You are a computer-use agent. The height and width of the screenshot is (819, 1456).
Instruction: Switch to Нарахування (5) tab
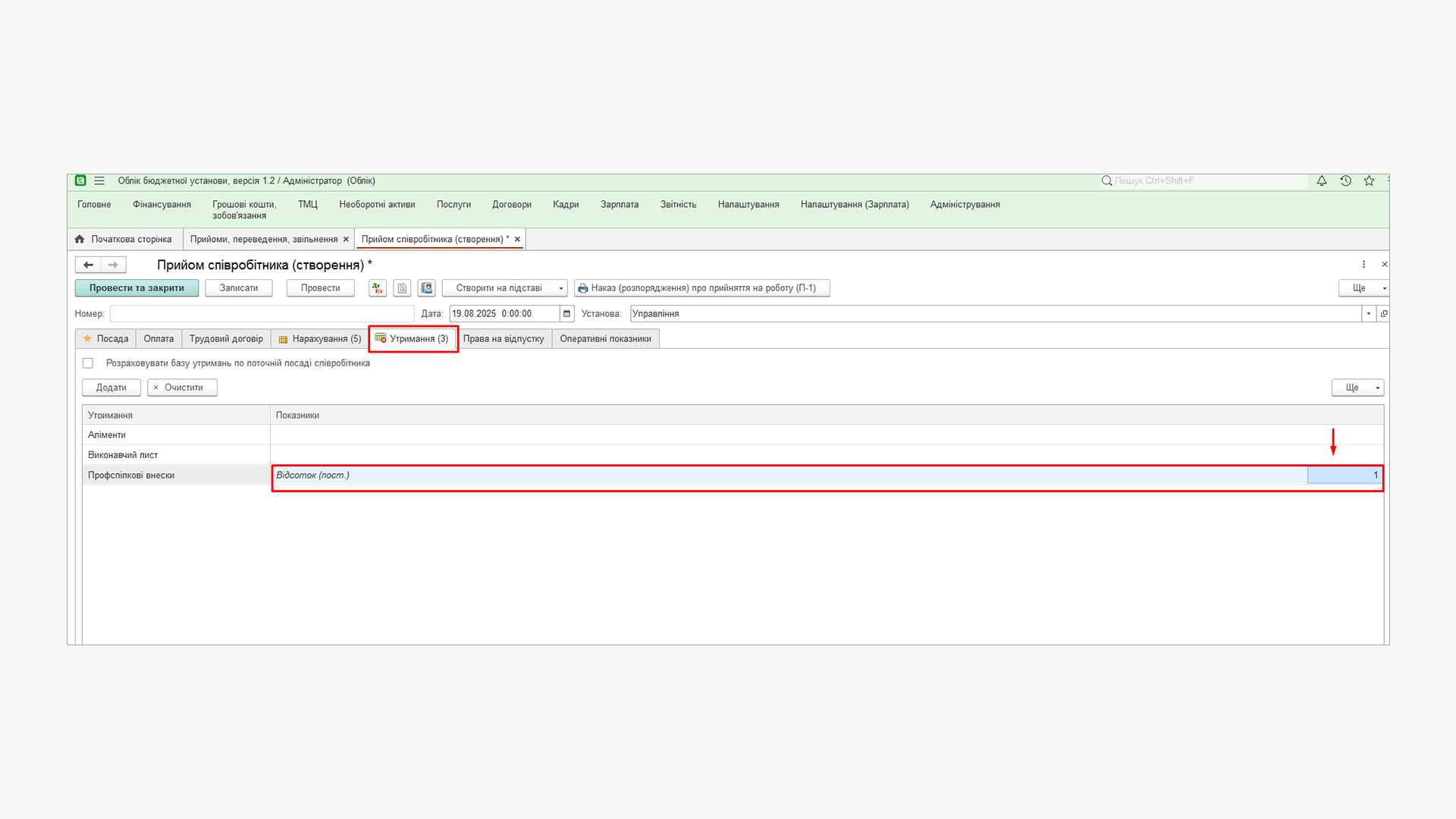tap(319, 339)
